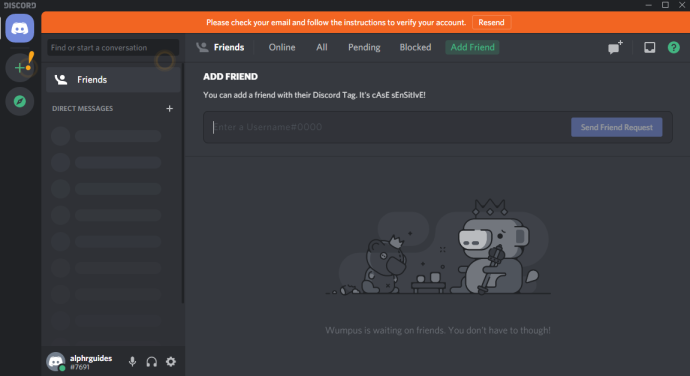Switch to the Online tab
This screenshot has height=376, width=690.
point(282,47)
